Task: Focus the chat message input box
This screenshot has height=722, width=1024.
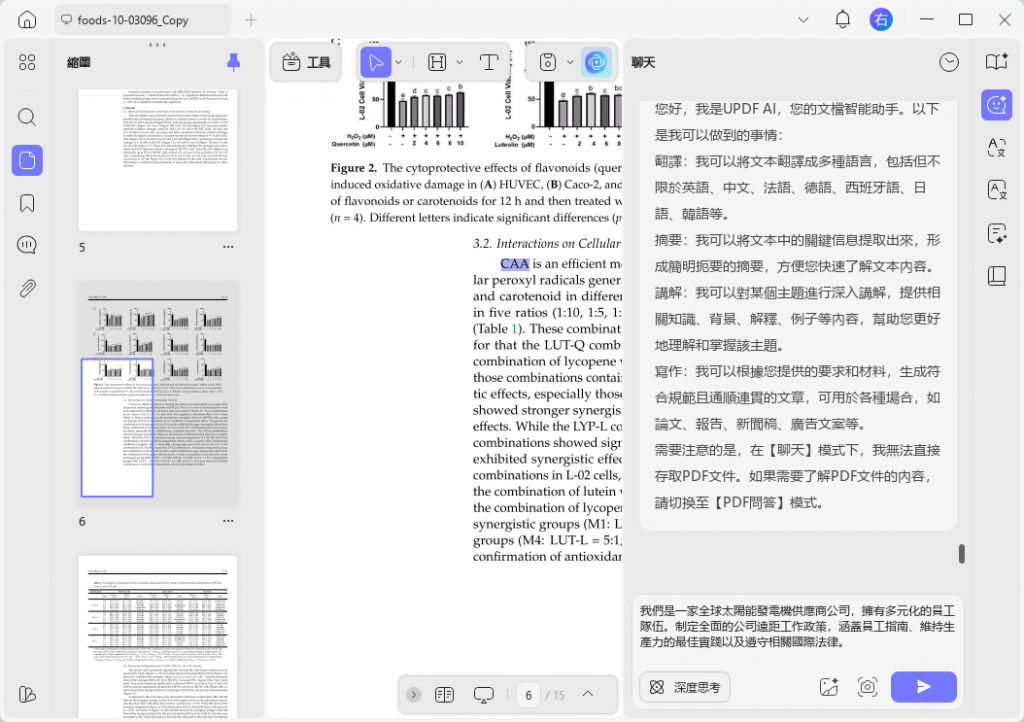Action: 797,627
